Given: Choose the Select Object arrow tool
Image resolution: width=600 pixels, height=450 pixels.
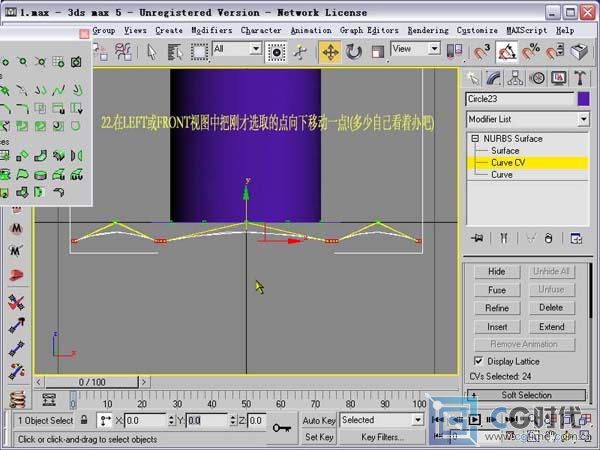Looking at the screenshot, I should pyautogui.click(x=152, y=52).
